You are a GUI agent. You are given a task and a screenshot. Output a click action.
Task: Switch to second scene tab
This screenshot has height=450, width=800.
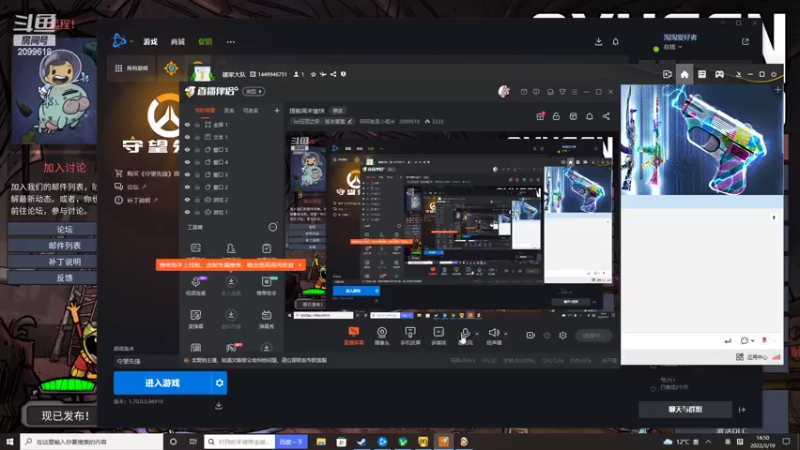(229, 110)
